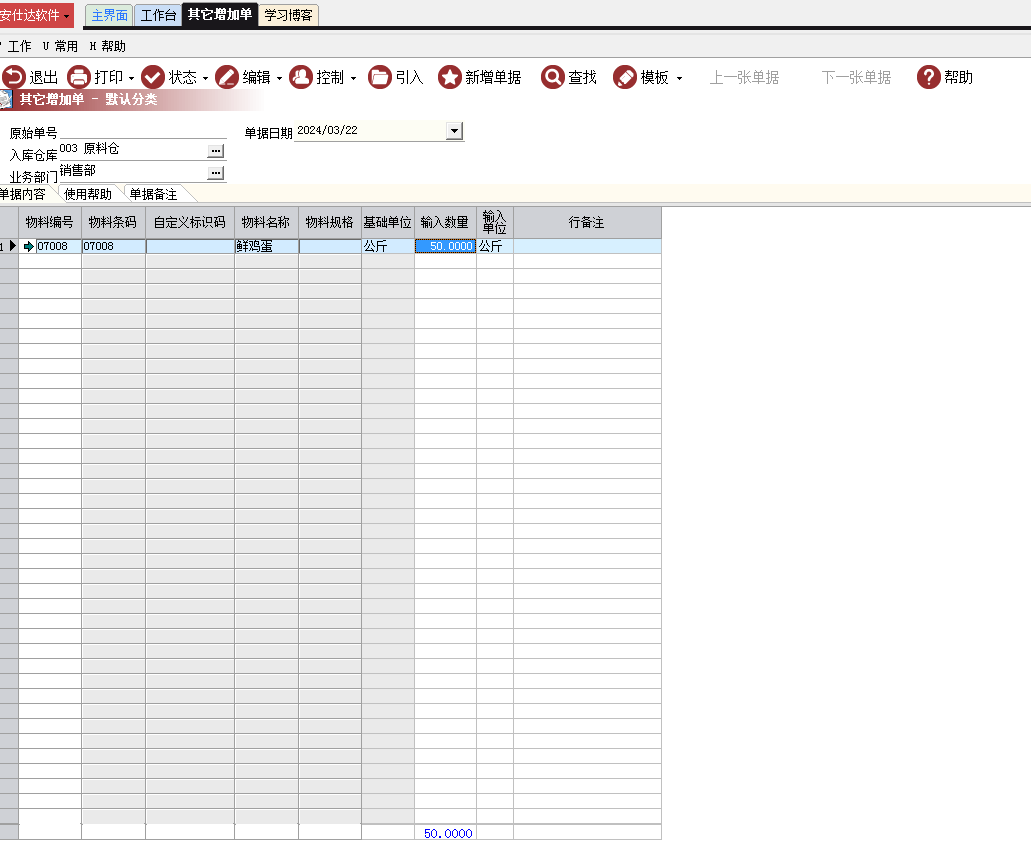Click the 退出 exit icon
The width and height of the screenshot is (1031, 845).
14,77
